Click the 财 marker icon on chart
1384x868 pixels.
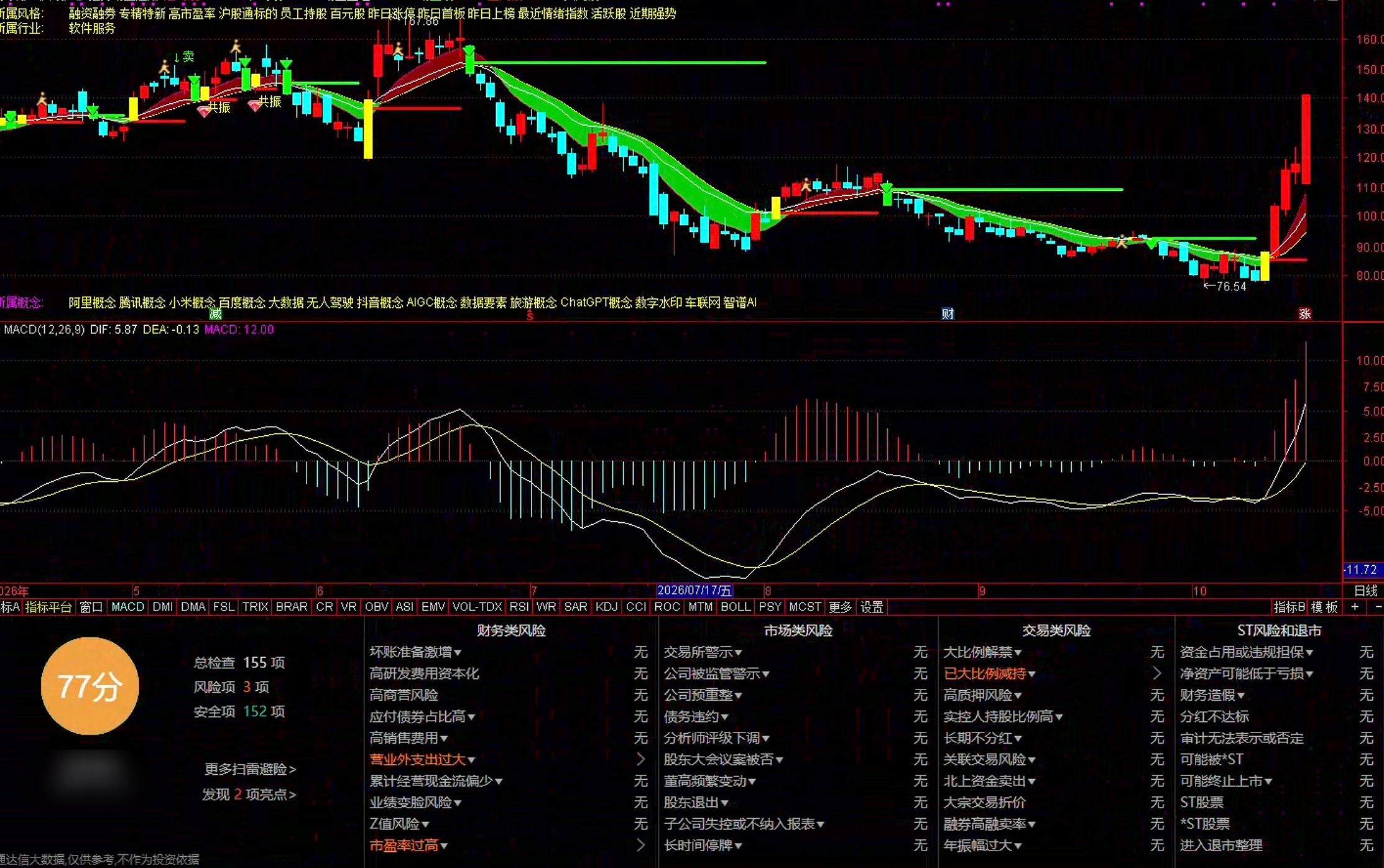tap(948, 314)
